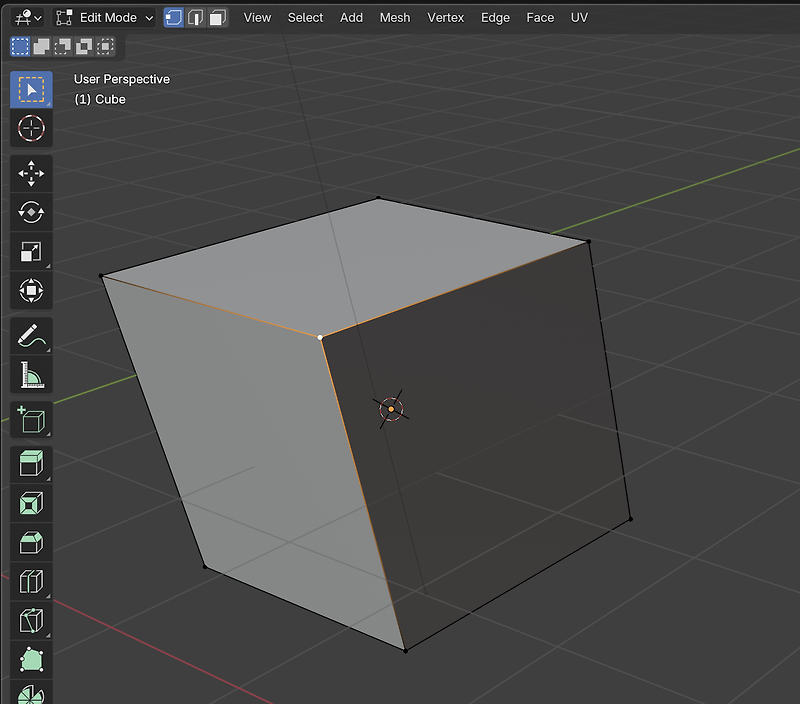This screenshot has width=800, height=704.
Task: Choose the Annotate tool
Action: 29,333
